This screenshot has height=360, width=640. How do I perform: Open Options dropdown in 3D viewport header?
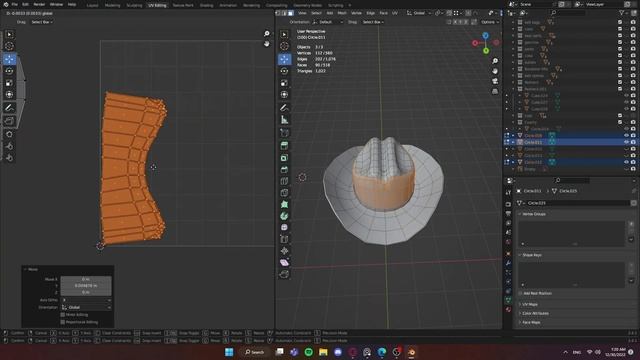[490, 22]
